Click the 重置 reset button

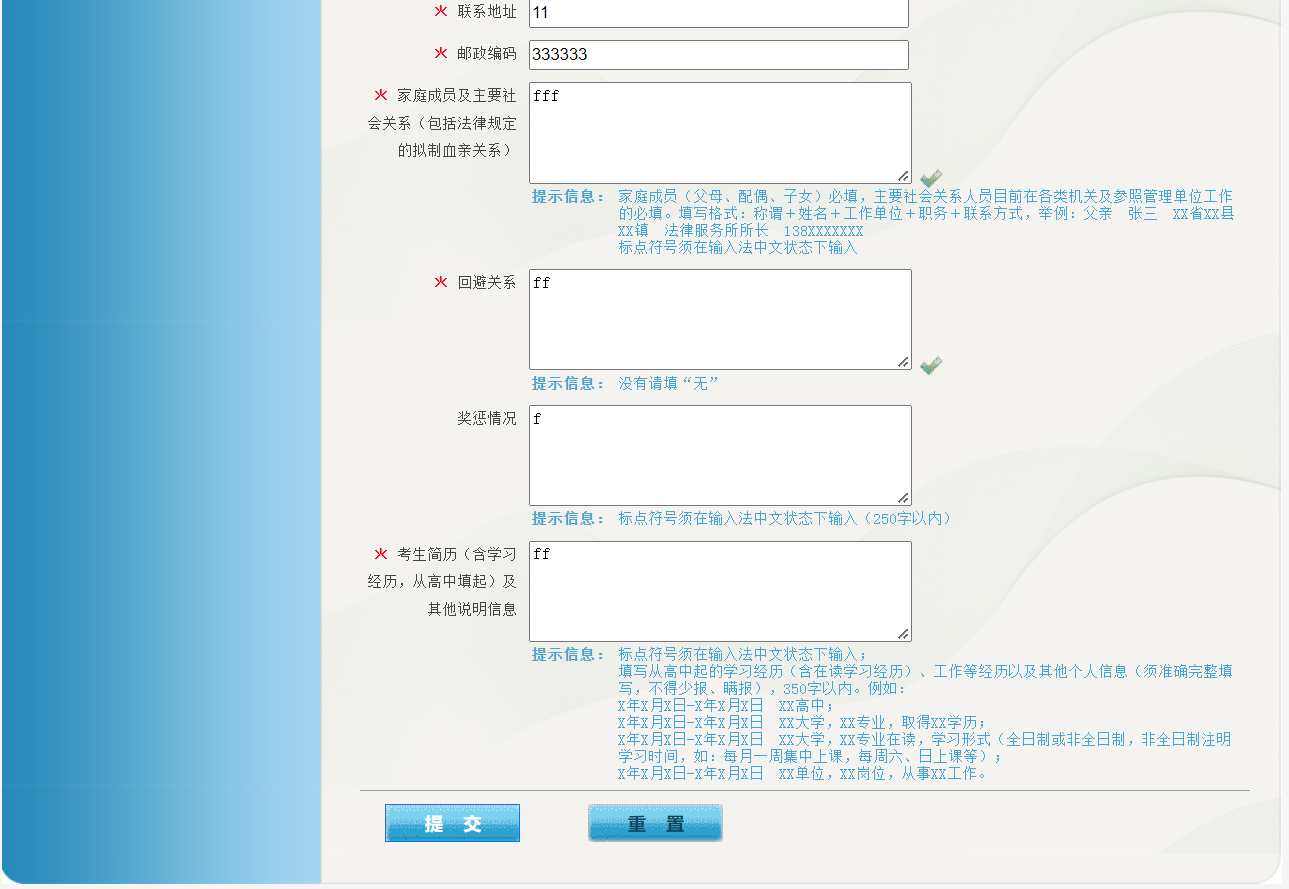point(655,823)
